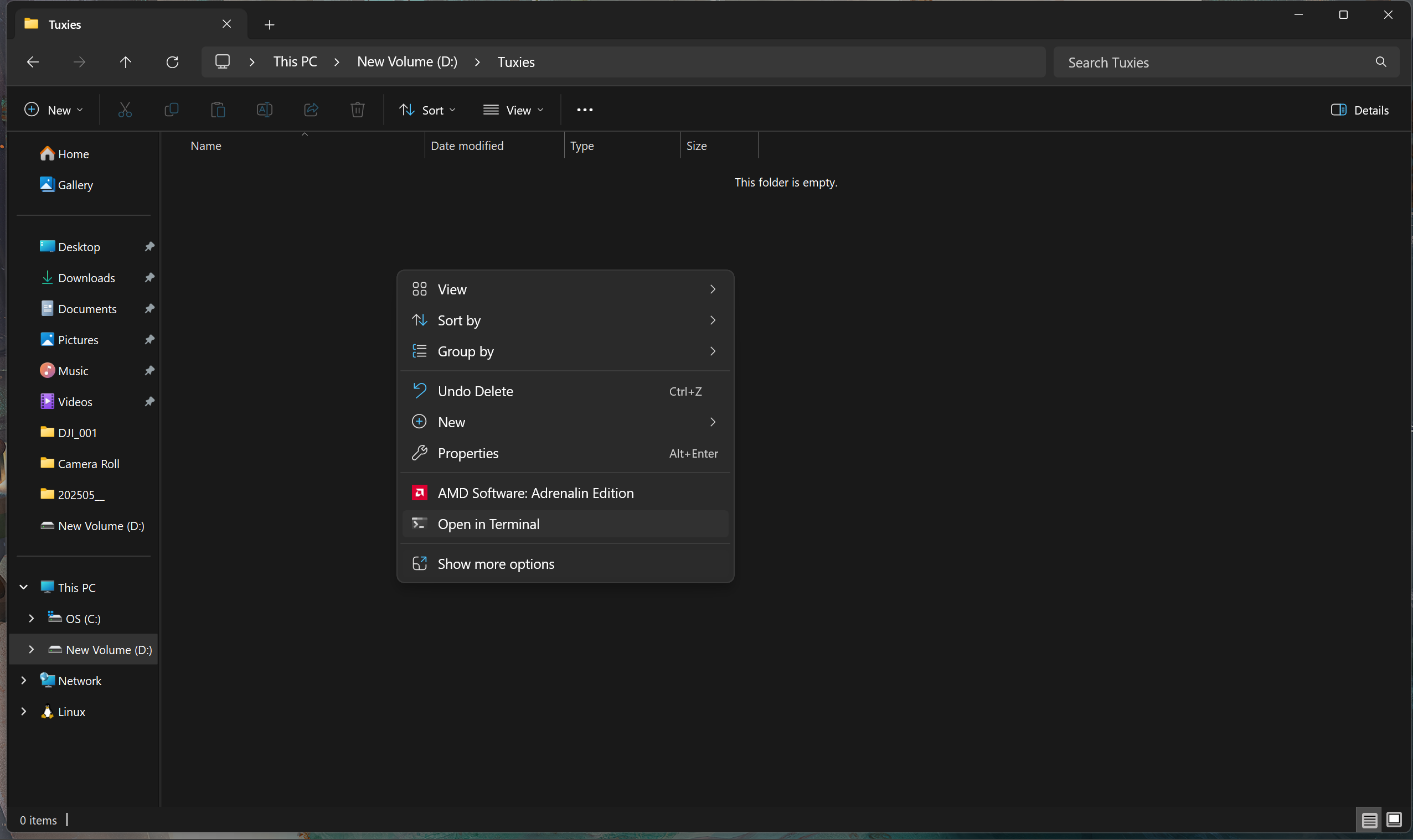Expand the Network tree node
Image resolution: width=1413 pixels, height=840 pixels.
[x=24, y=681]
